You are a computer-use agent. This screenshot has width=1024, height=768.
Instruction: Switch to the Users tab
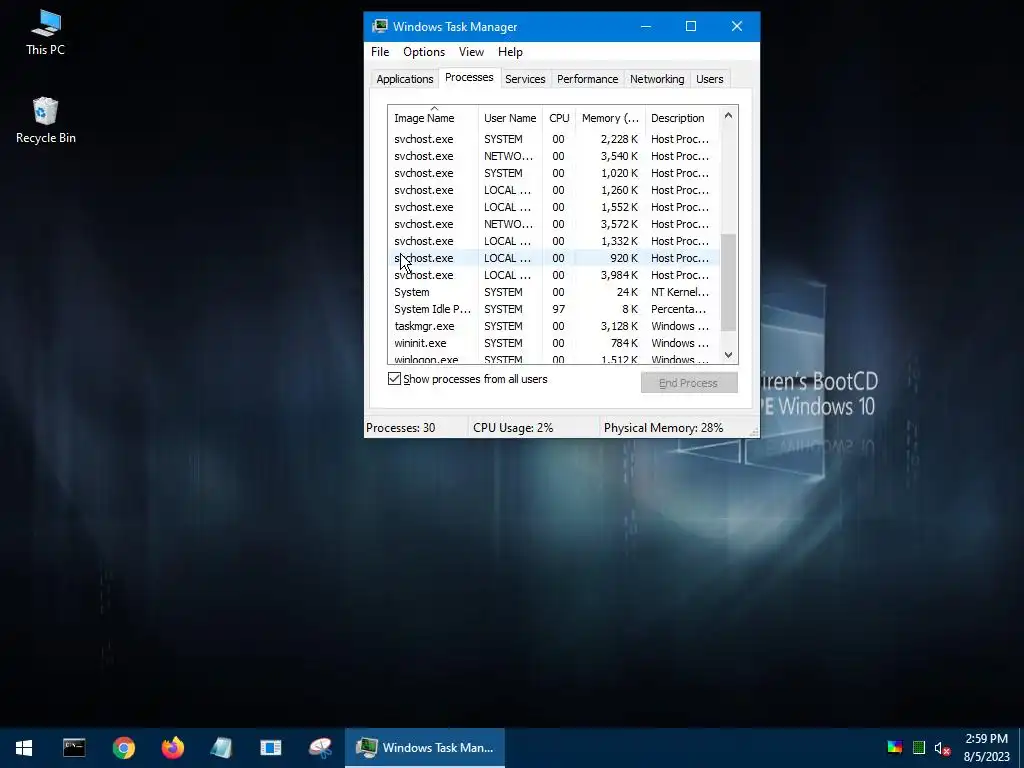709,79
